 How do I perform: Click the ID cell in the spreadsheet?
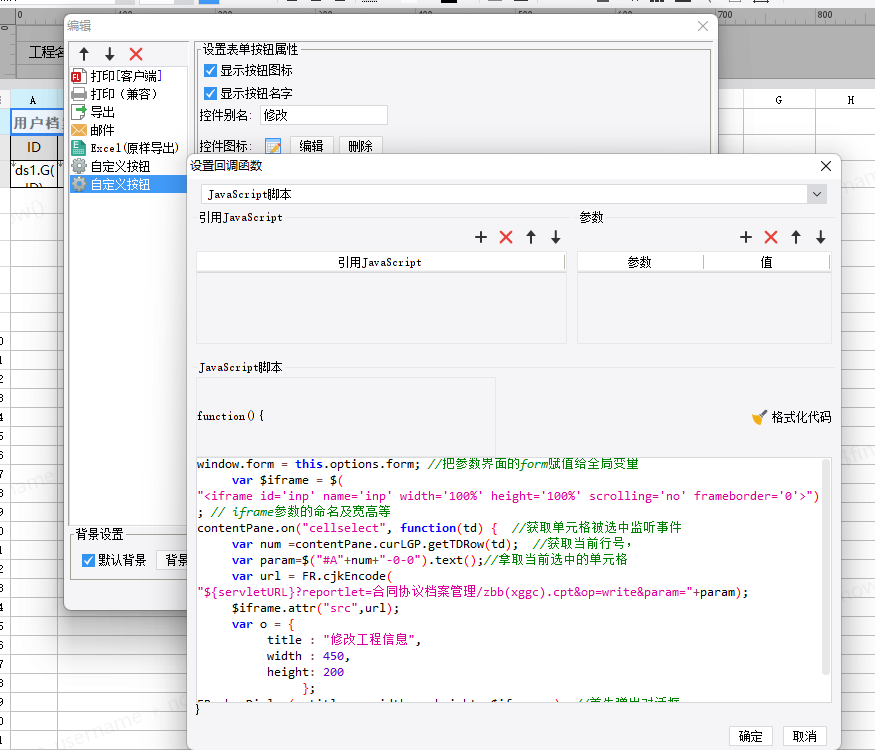tap(34, 147)
